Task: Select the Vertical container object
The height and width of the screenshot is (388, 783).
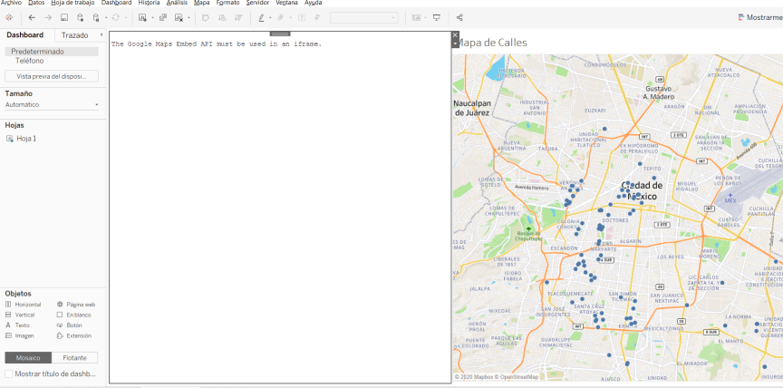Action: pos(20,315)
